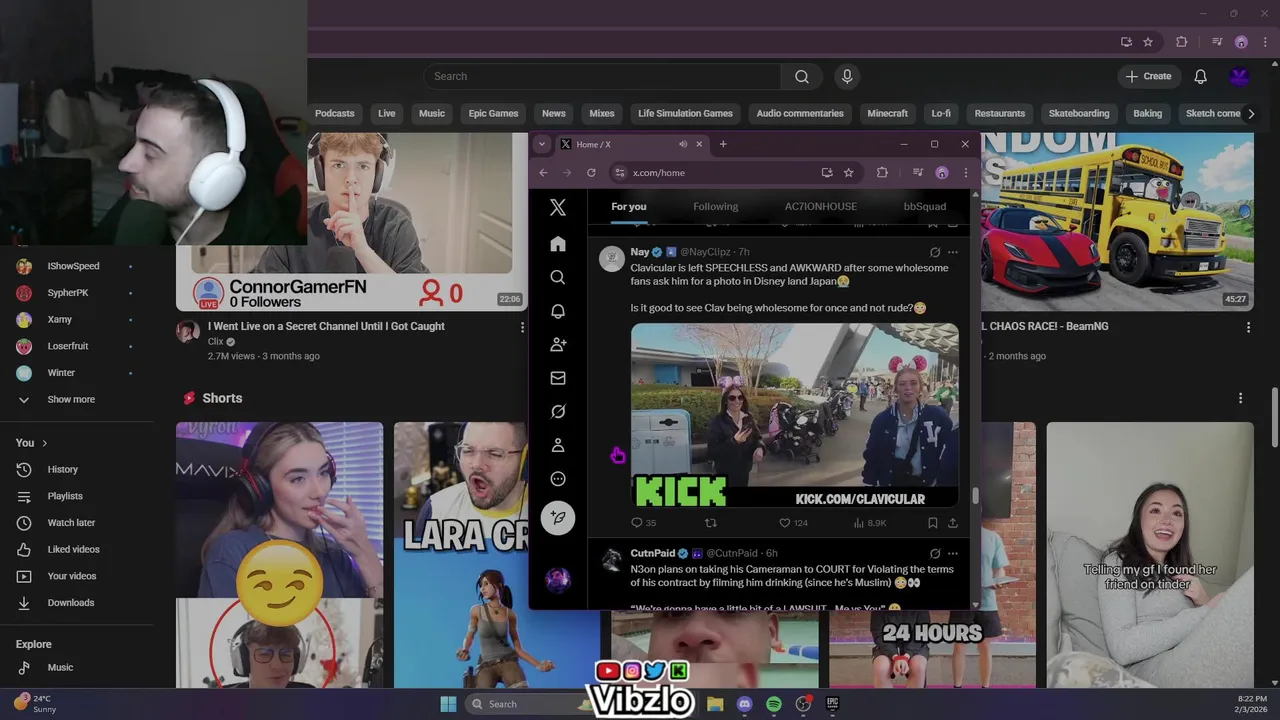Open new tab in X window
This screenshot has height=720, width=1280.
(x=723, y=144)
